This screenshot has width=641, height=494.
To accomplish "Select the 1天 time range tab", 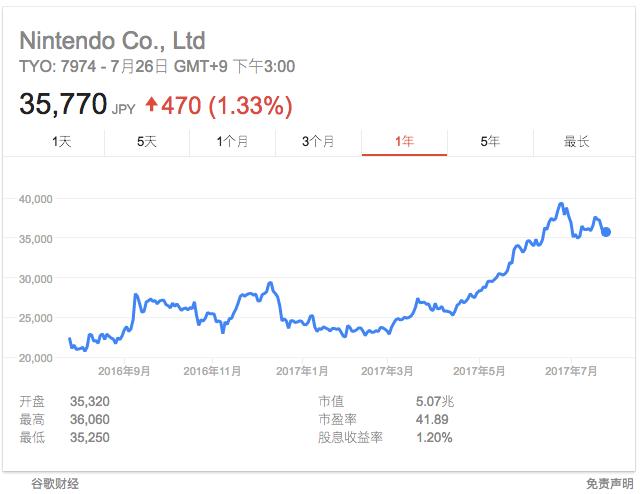I will point(62,142).
